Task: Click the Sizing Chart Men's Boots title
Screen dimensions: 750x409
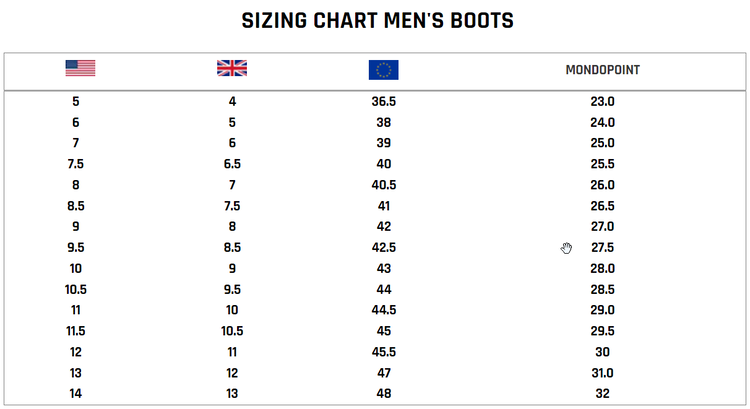Action: tap(377, 21)
